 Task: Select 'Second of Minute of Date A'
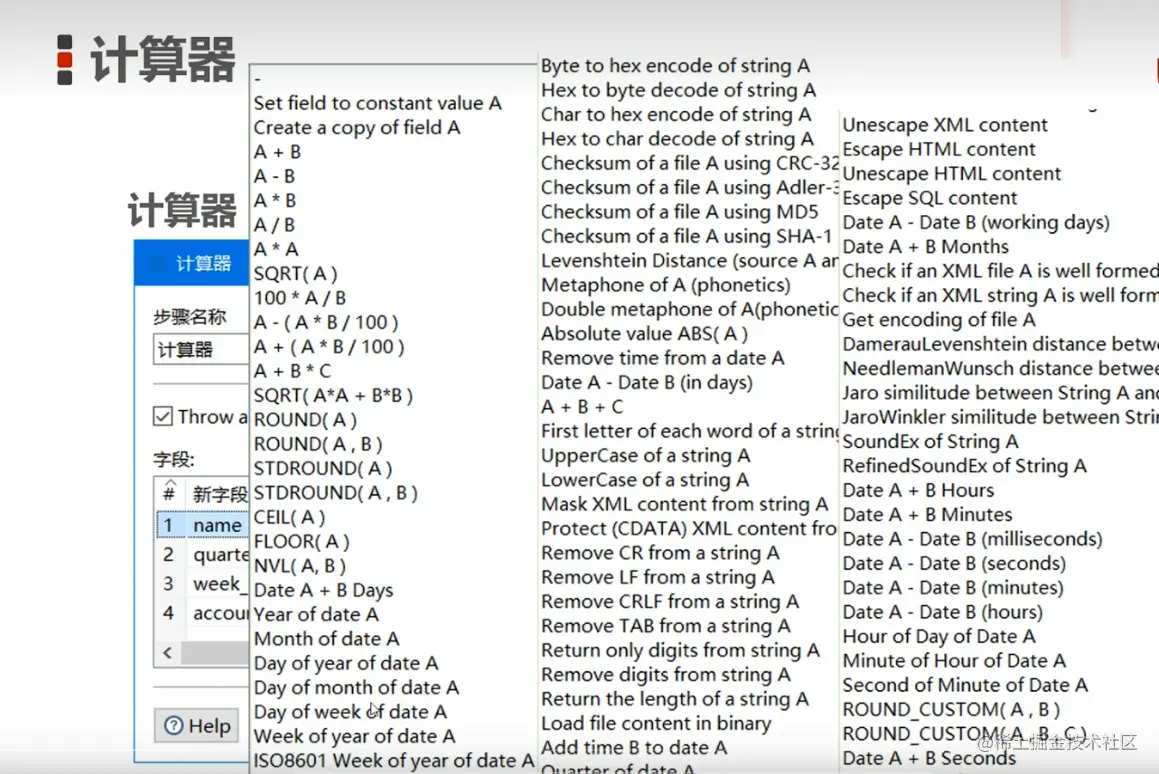965,685
